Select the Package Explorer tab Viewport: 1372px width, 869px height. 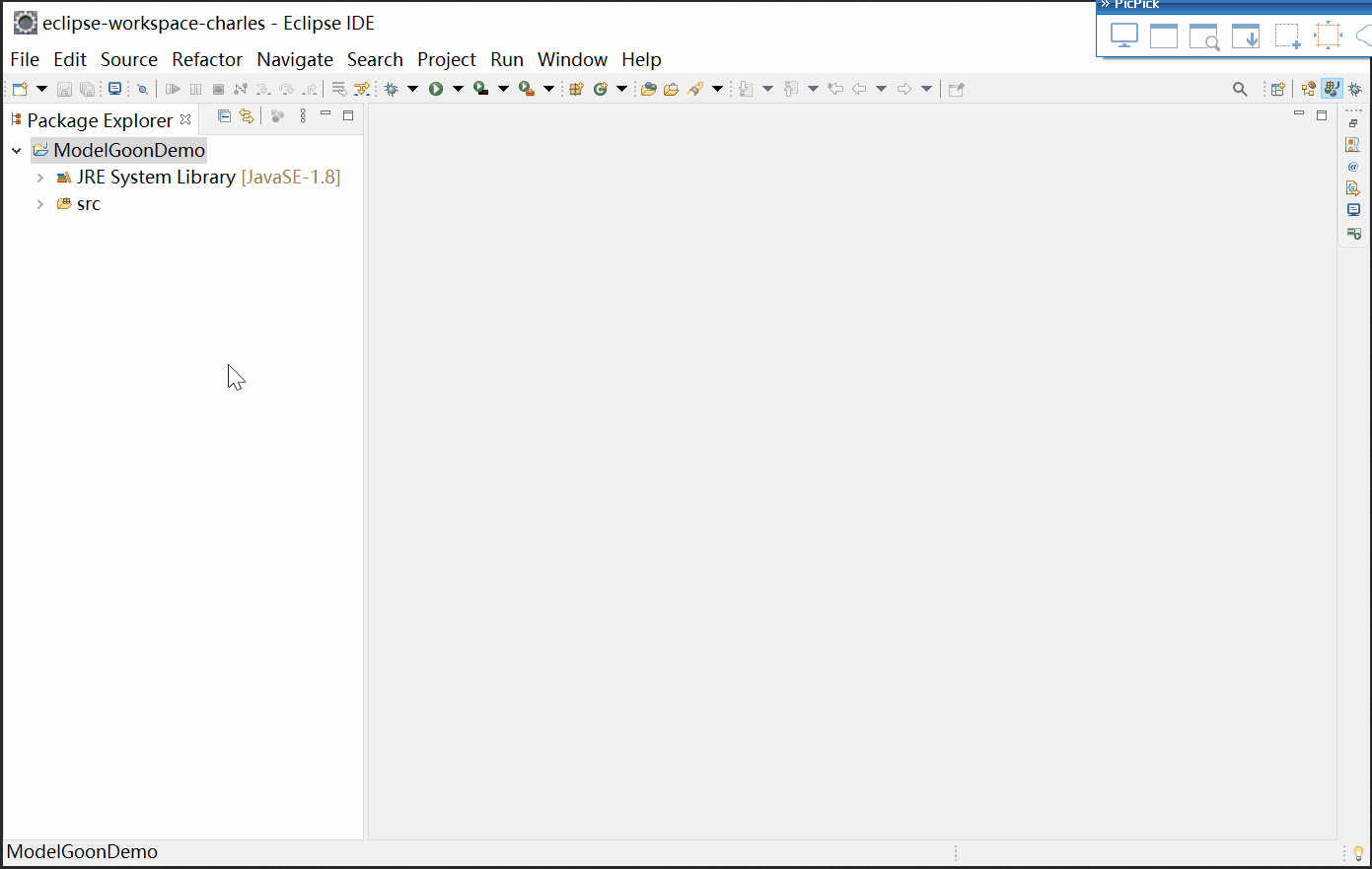(x=100, y=120)
